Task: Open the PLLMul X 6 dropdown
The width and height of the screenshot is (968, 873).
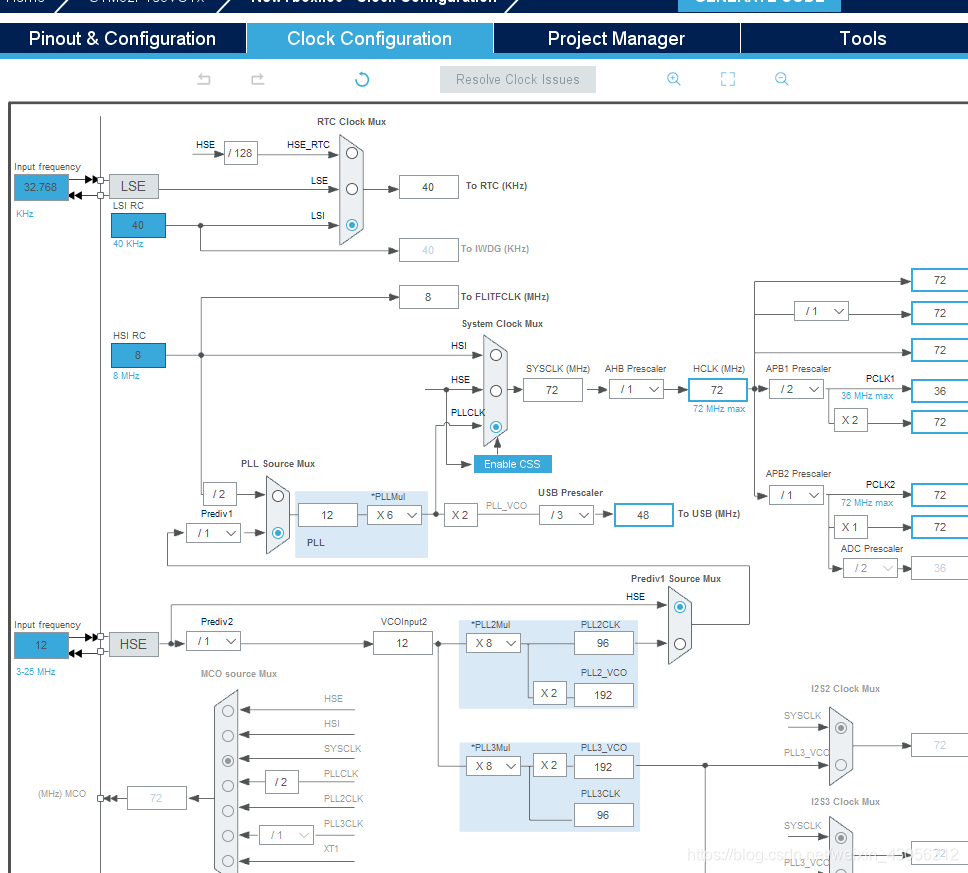Action: coord(394,515)
